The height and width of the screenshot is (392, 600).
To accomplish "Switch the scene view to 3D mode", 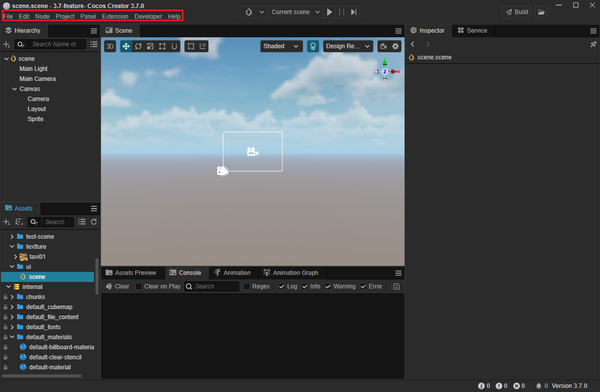I will click(x=110, y=46).
